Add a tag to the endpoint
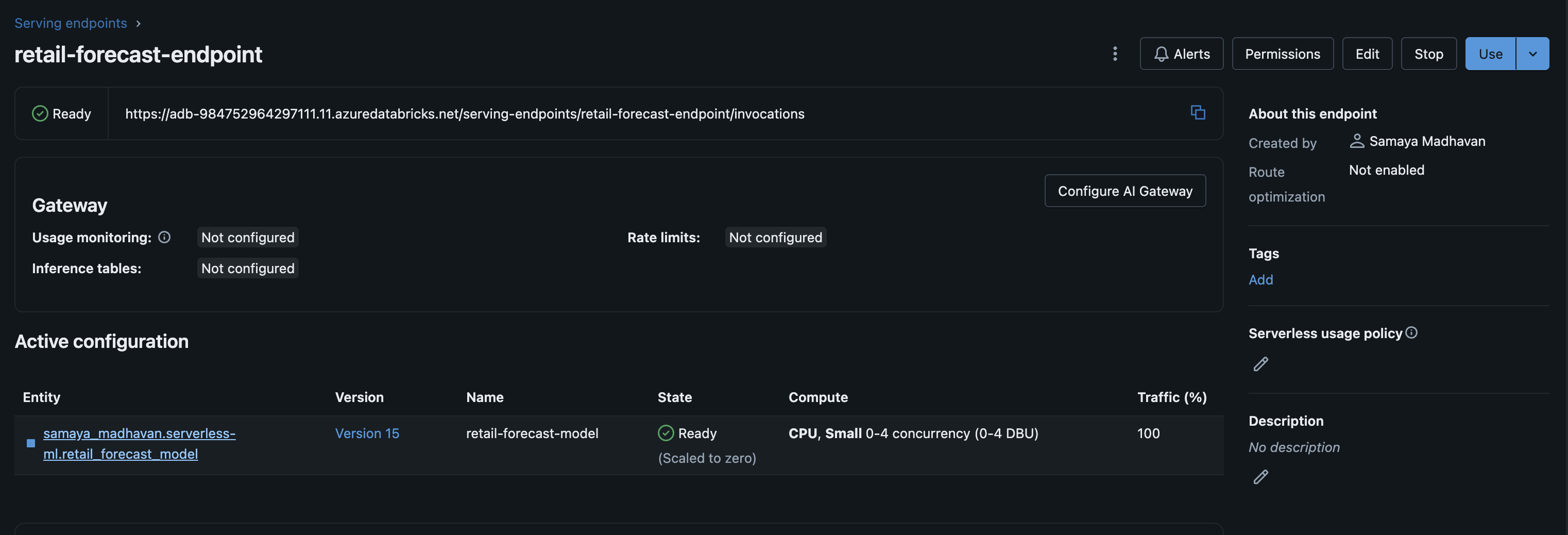This screenshot has height=535, width=1568. [1260, 280]
